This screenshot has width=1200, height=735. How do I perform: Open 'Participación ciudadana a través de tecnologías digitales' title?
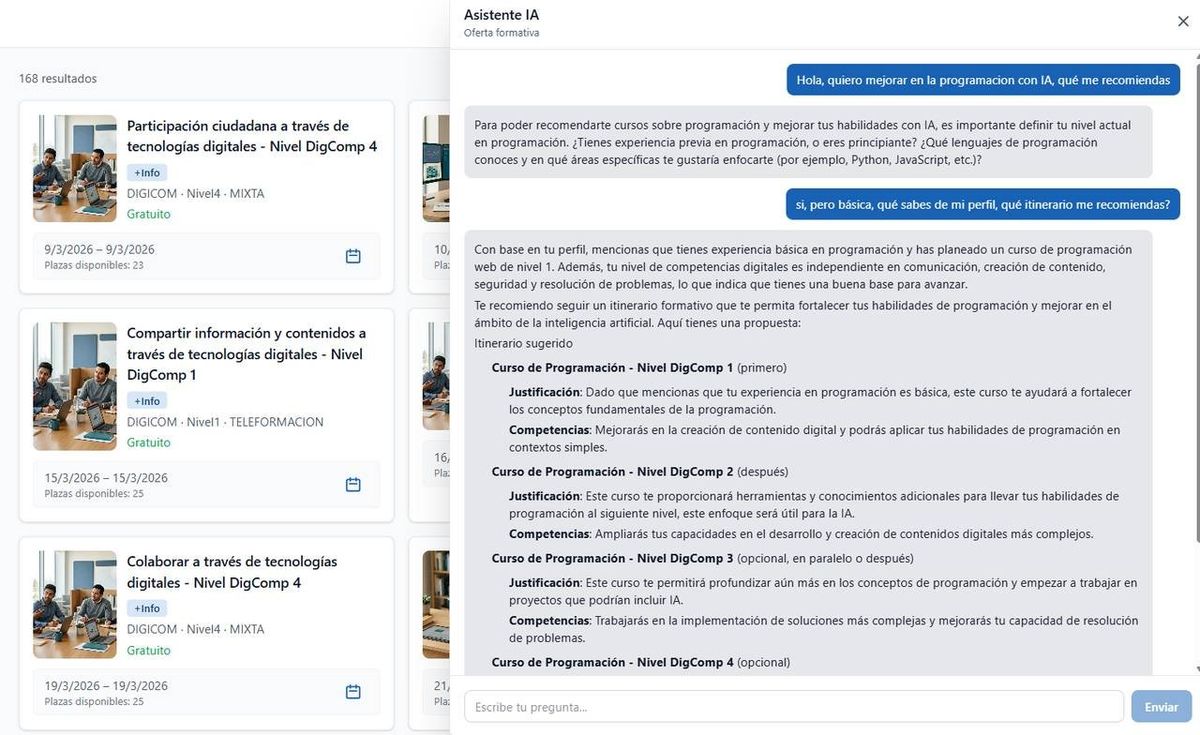252,136
